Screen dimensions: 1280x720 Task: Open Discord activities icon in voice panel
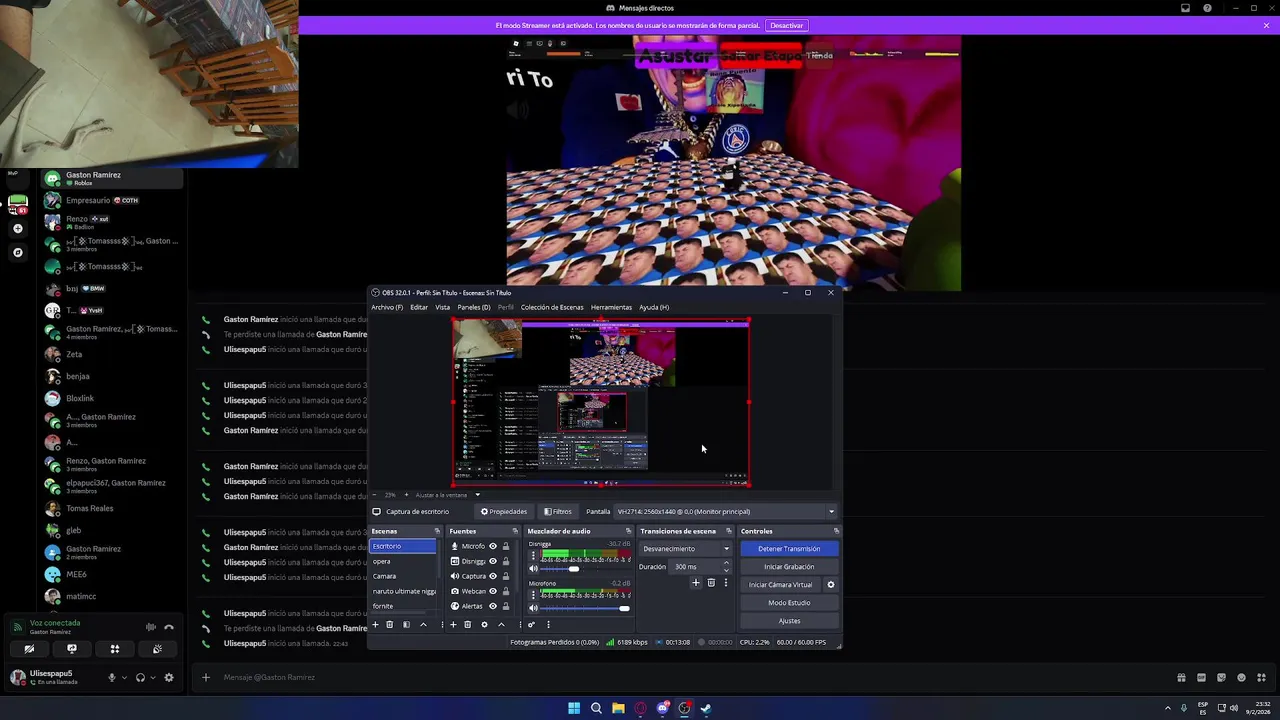tap(115, 649)
